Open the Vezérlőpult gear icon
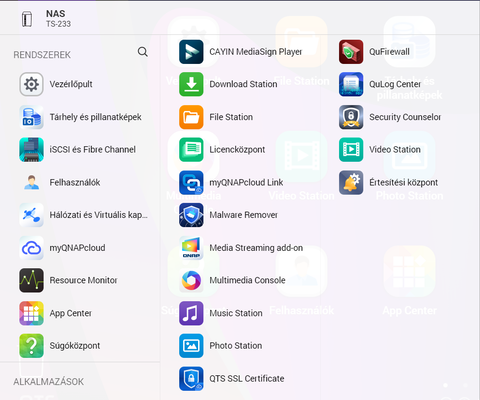The height and width of the screenshot is (400, 480). [x=31, y=84]
